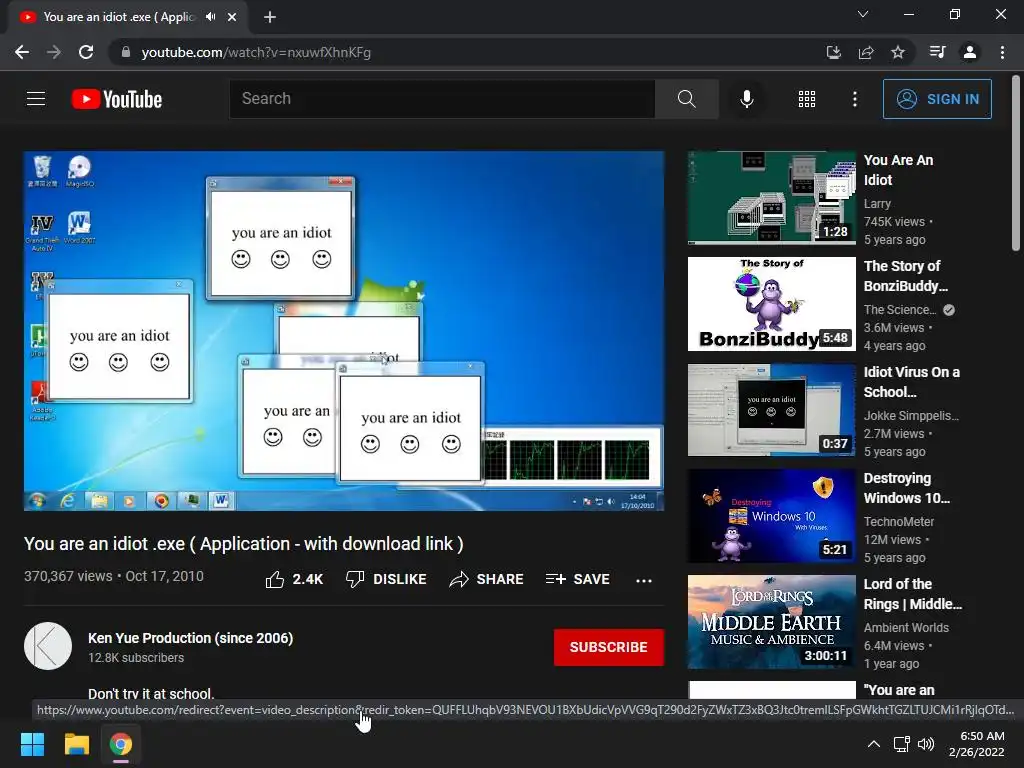1024x768 pixels.
Task: Open Ken Yue Production channel name link
Action: 191,638
